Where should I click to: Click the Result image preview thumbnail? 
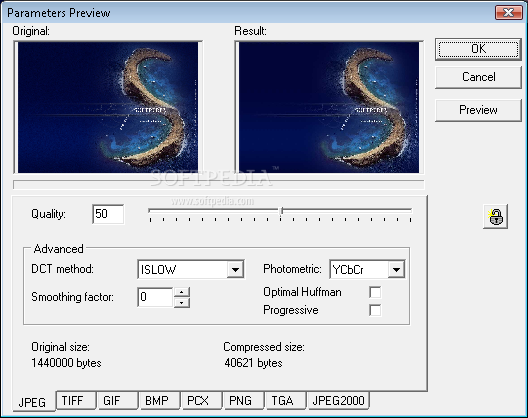pos(329,107)
